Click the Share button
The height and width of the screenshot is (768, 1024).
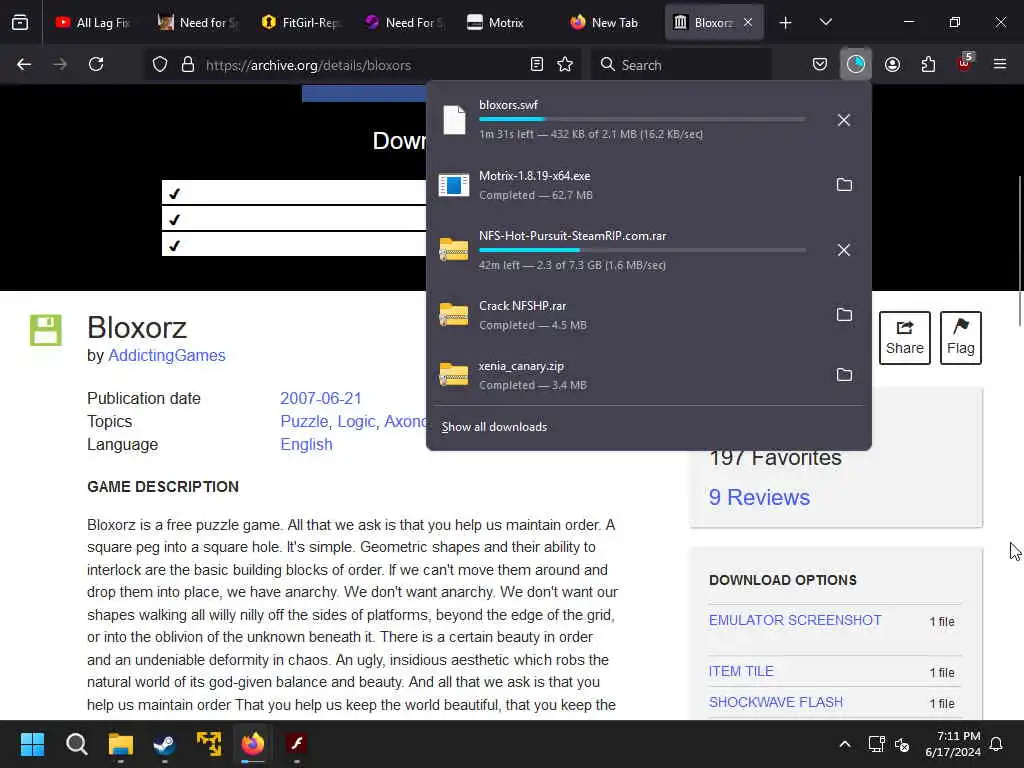tap(904, 338)
